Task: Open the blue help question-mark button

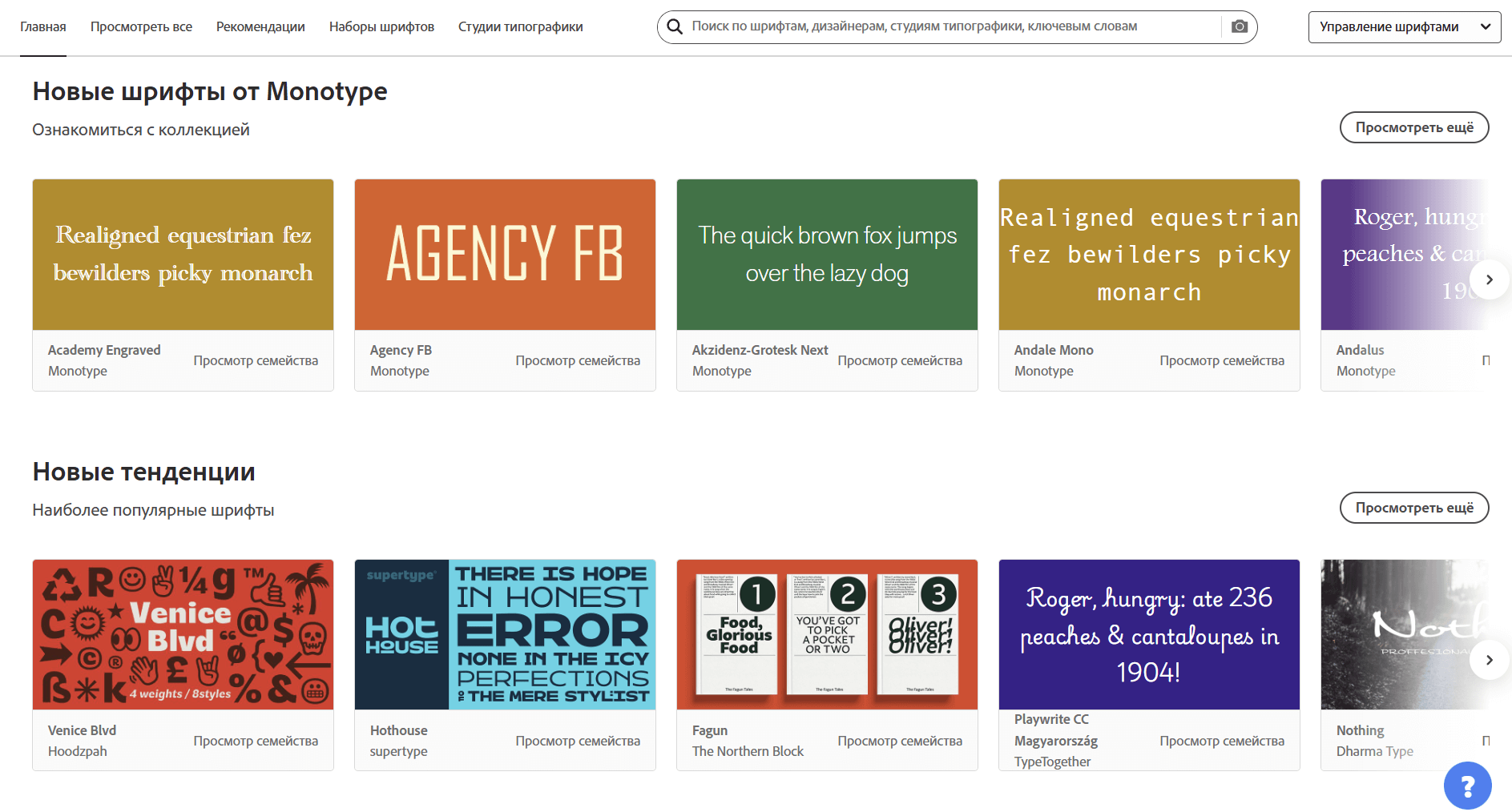Action: click(x=1467, y=786)
